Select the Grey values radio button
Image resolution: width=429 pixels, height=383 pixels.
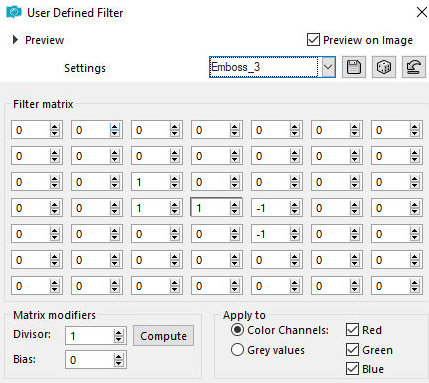[237, 350]
